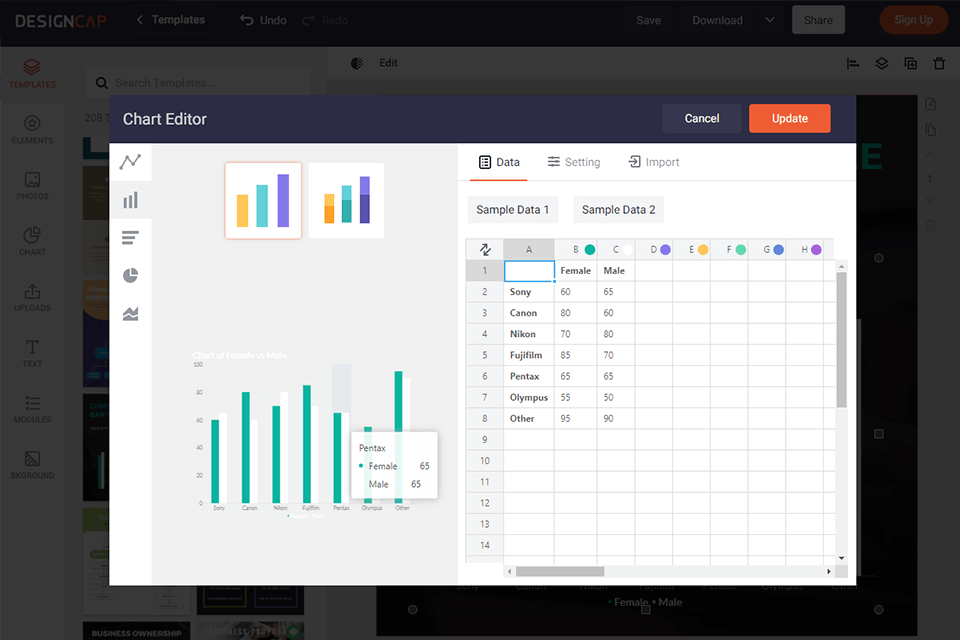Select column A header
This screenshot has height=640, width=960.
click(x=529, y=249)
